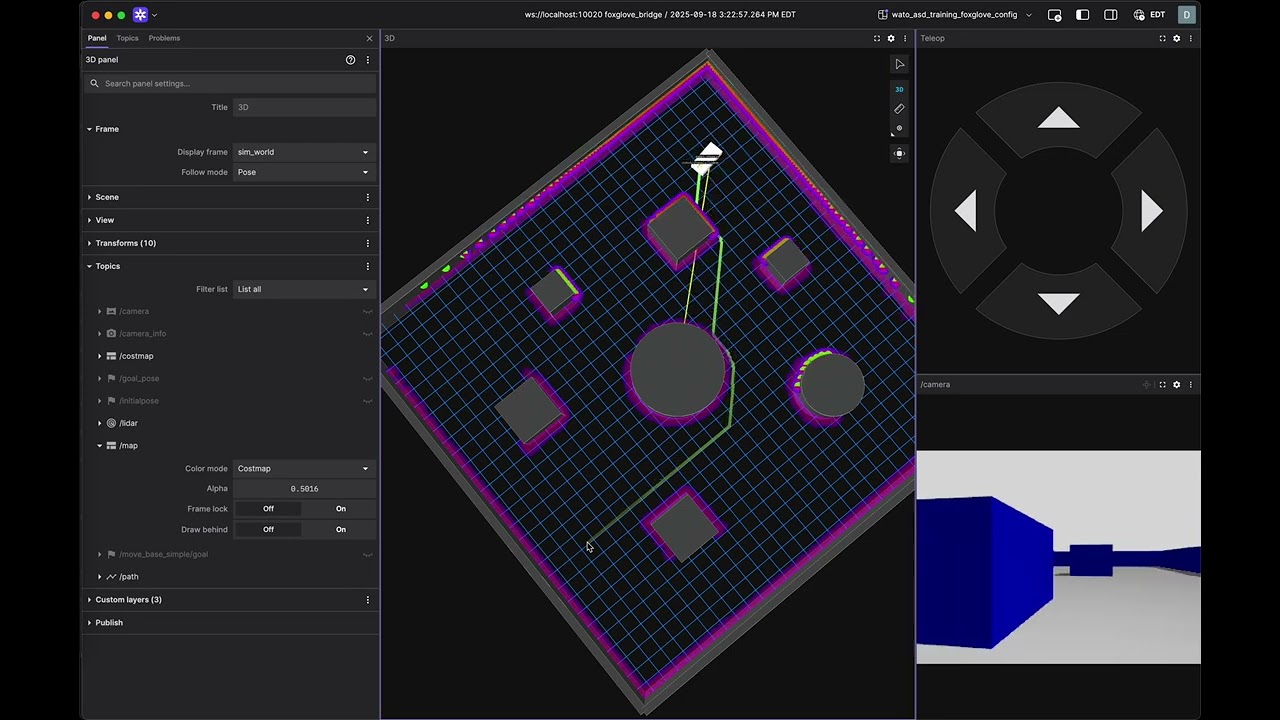Open the Filter list dropdown
1280x720 pixels.
tap(303, 289)
